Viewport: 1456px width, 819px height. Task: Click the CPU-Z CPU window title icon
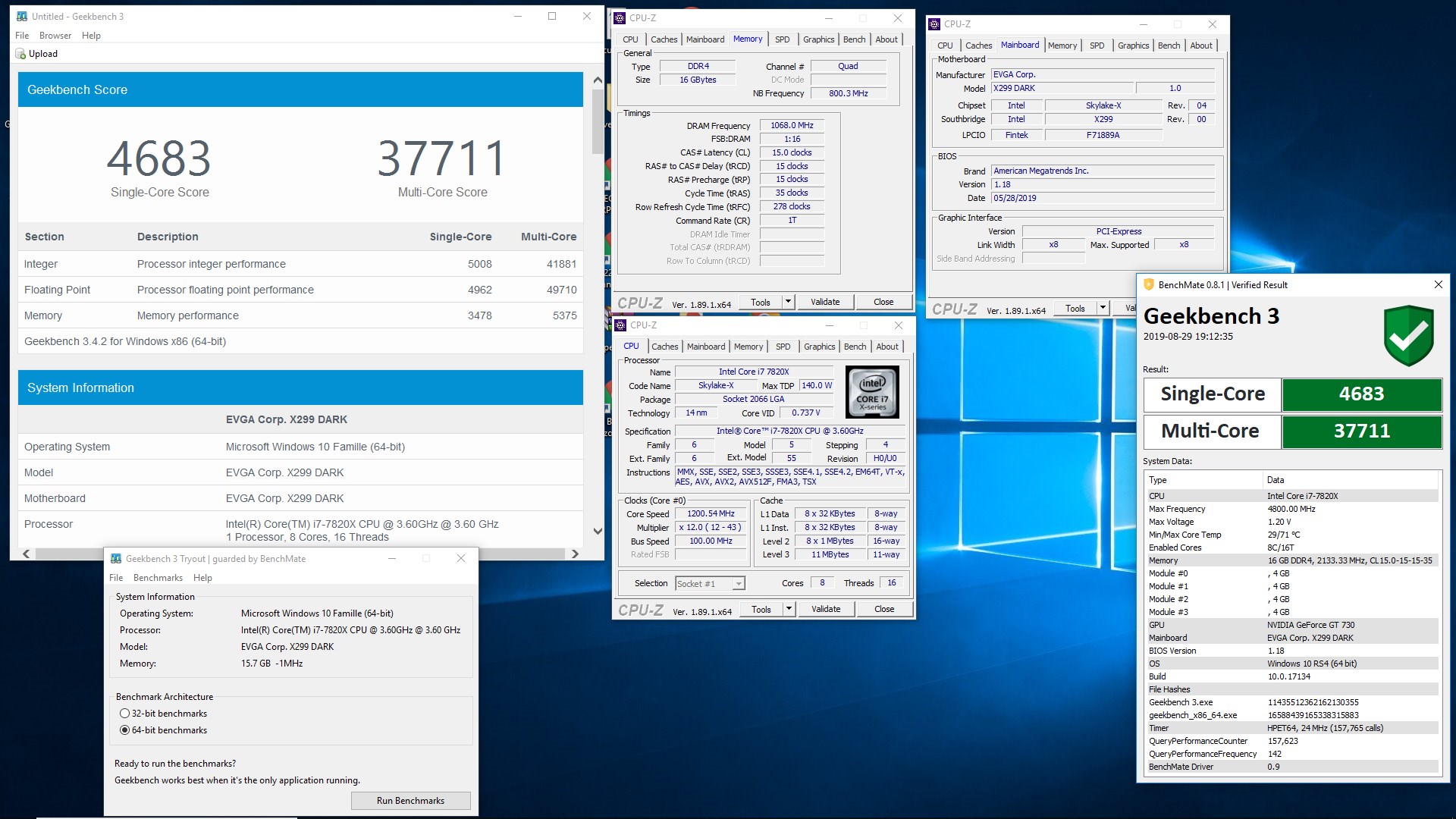(x=620, y=325)
